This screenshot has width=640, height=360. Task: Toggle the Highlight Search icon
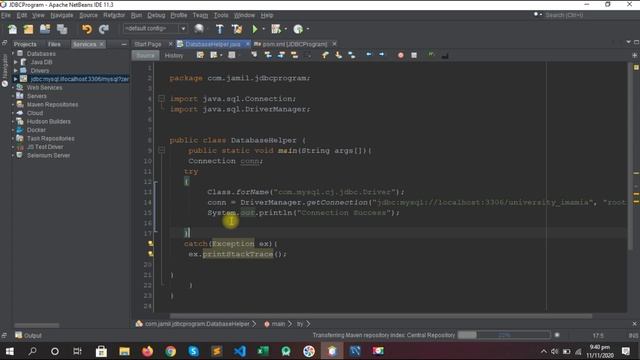(294, 55)
